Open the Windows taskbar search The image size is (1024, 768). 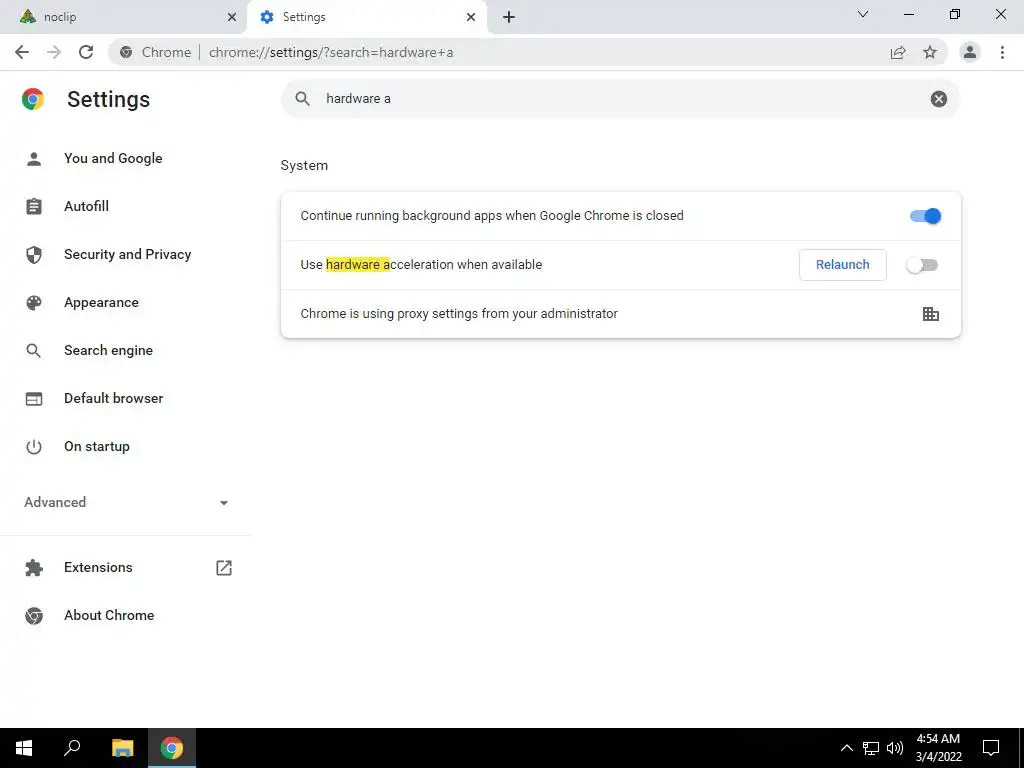[x=72, y=748]
